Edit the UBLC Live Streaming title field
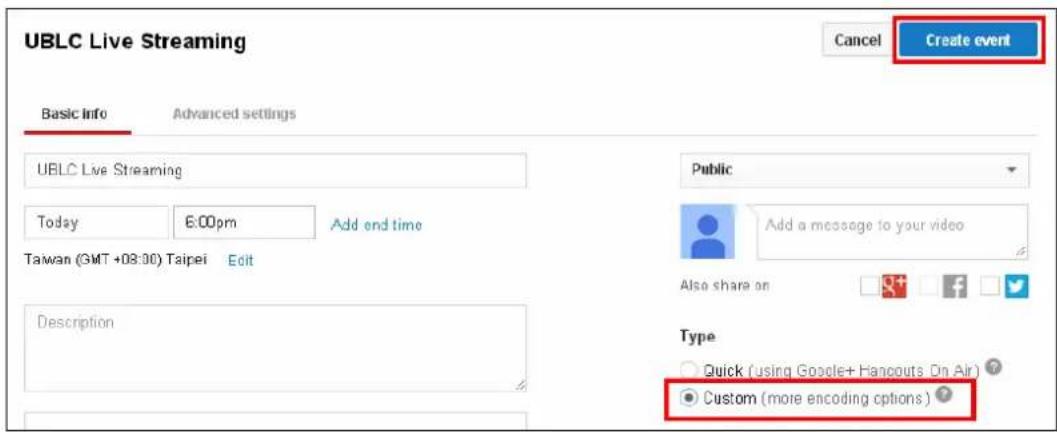The width and height of the screenshot is (1057, 432). pos(275,171)
